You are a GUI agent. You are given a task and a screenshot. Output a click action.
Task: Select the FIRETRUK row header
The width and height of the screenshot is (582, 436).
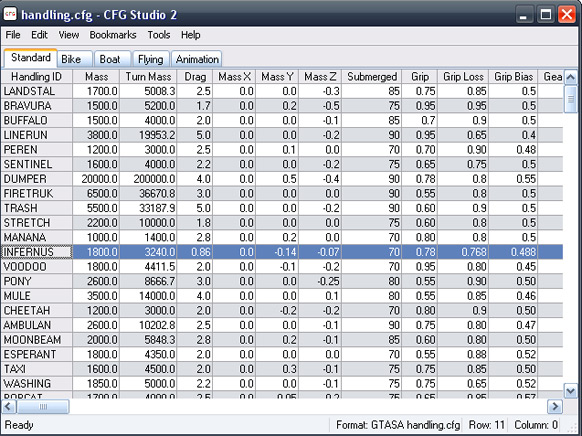click(36, 194)
